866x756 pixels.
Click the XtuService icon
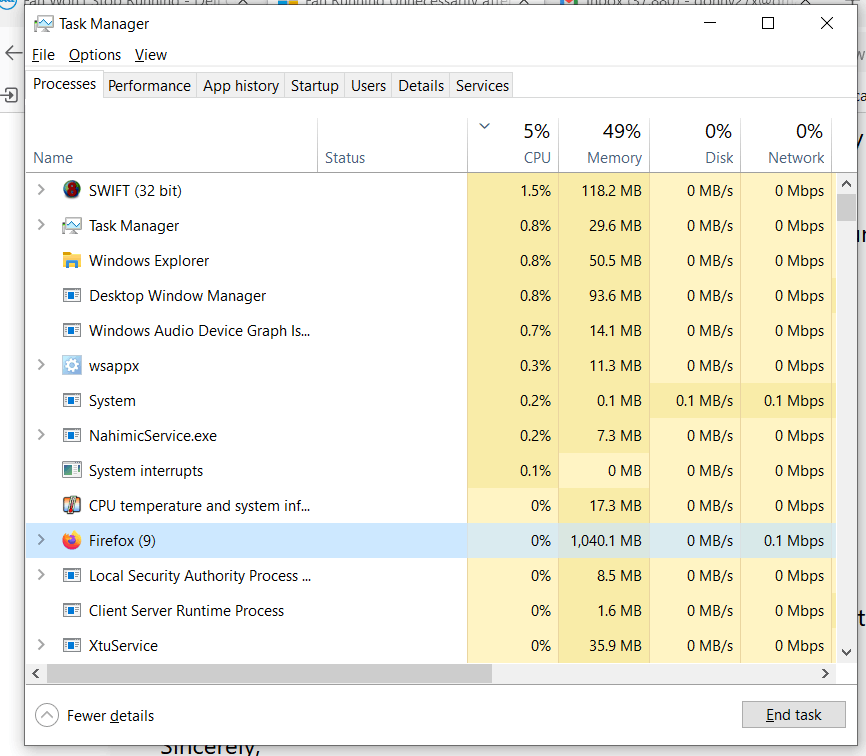(72, 646)
